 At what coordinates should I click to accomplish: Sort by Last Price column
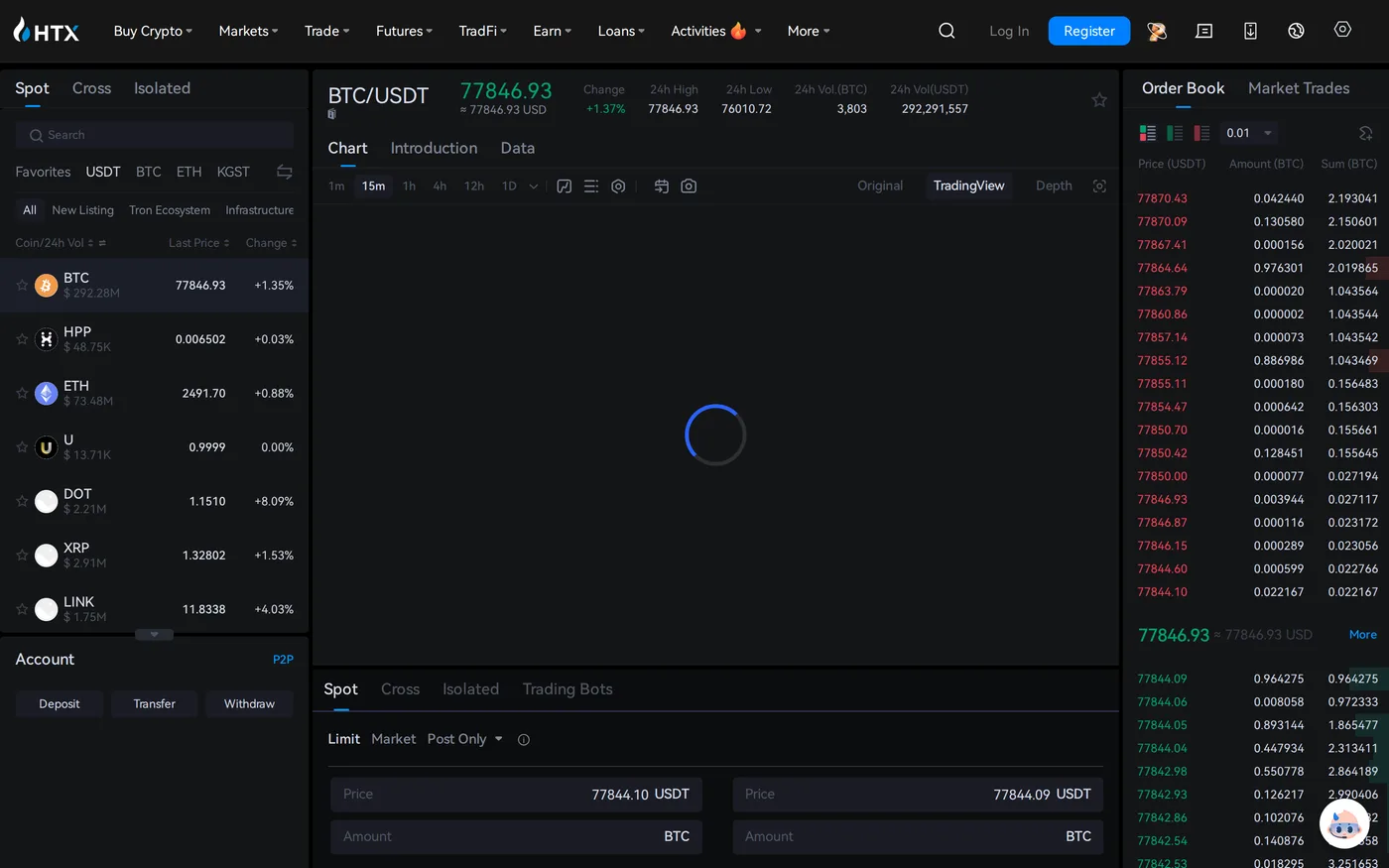[x=198, y=243]
